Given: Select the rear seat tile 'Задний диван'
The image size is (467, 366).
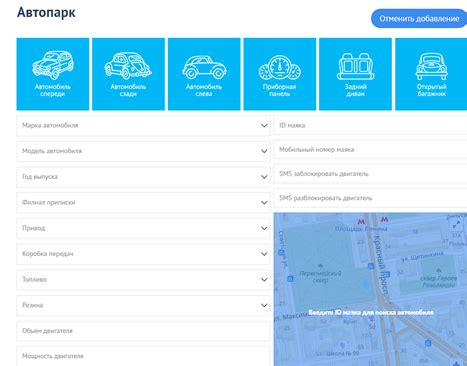Looking at the screenshot, I should pyautogui.click(x=355, y=74).
